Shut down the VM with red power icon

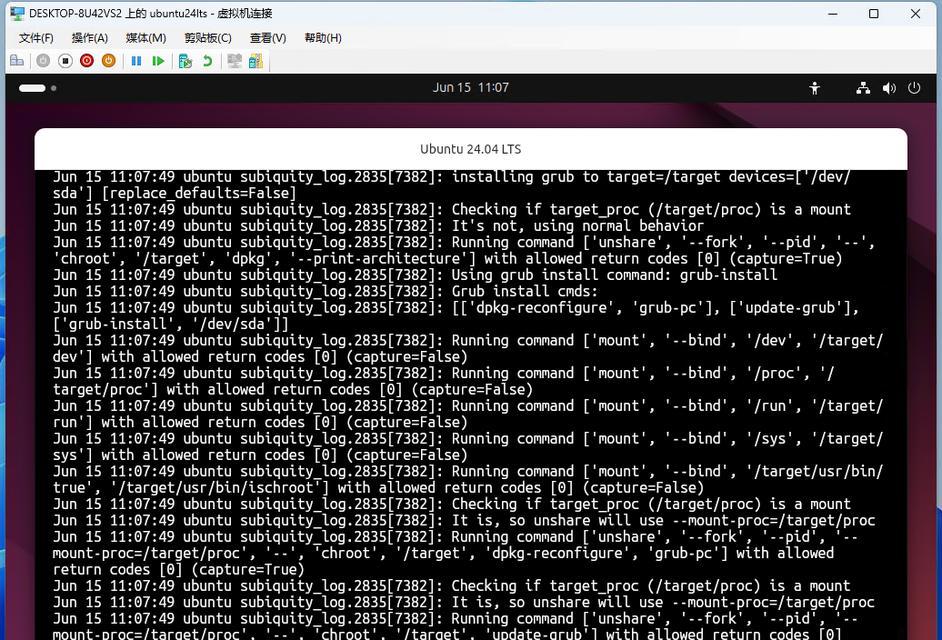tap(87, 61)
